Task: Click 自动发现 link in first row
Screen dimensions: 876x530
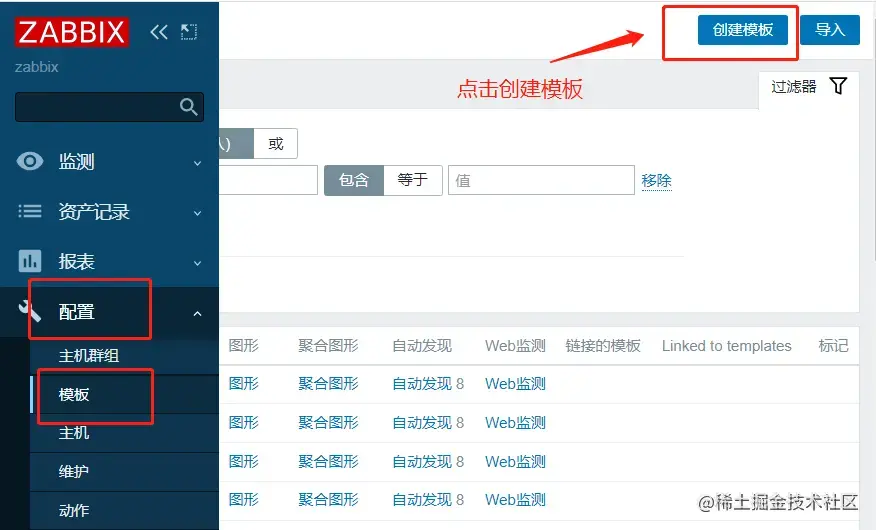Action: tap(422, 384)
